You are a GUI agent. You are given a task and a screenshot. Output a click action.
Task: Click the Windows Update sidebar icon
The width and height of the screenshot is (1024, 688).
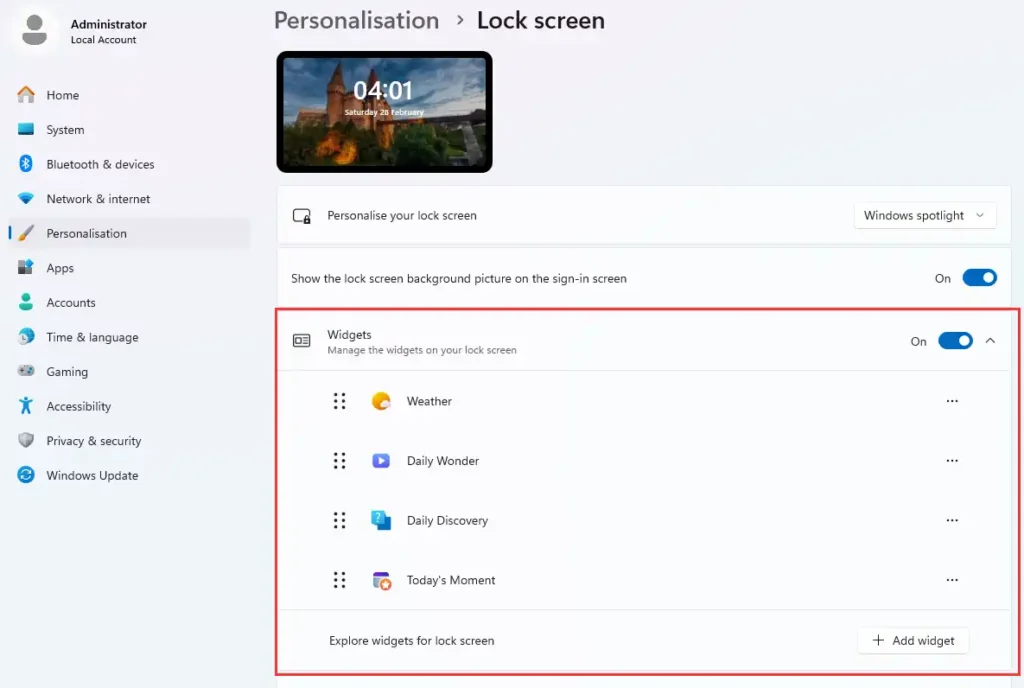[x=26, y=475]
